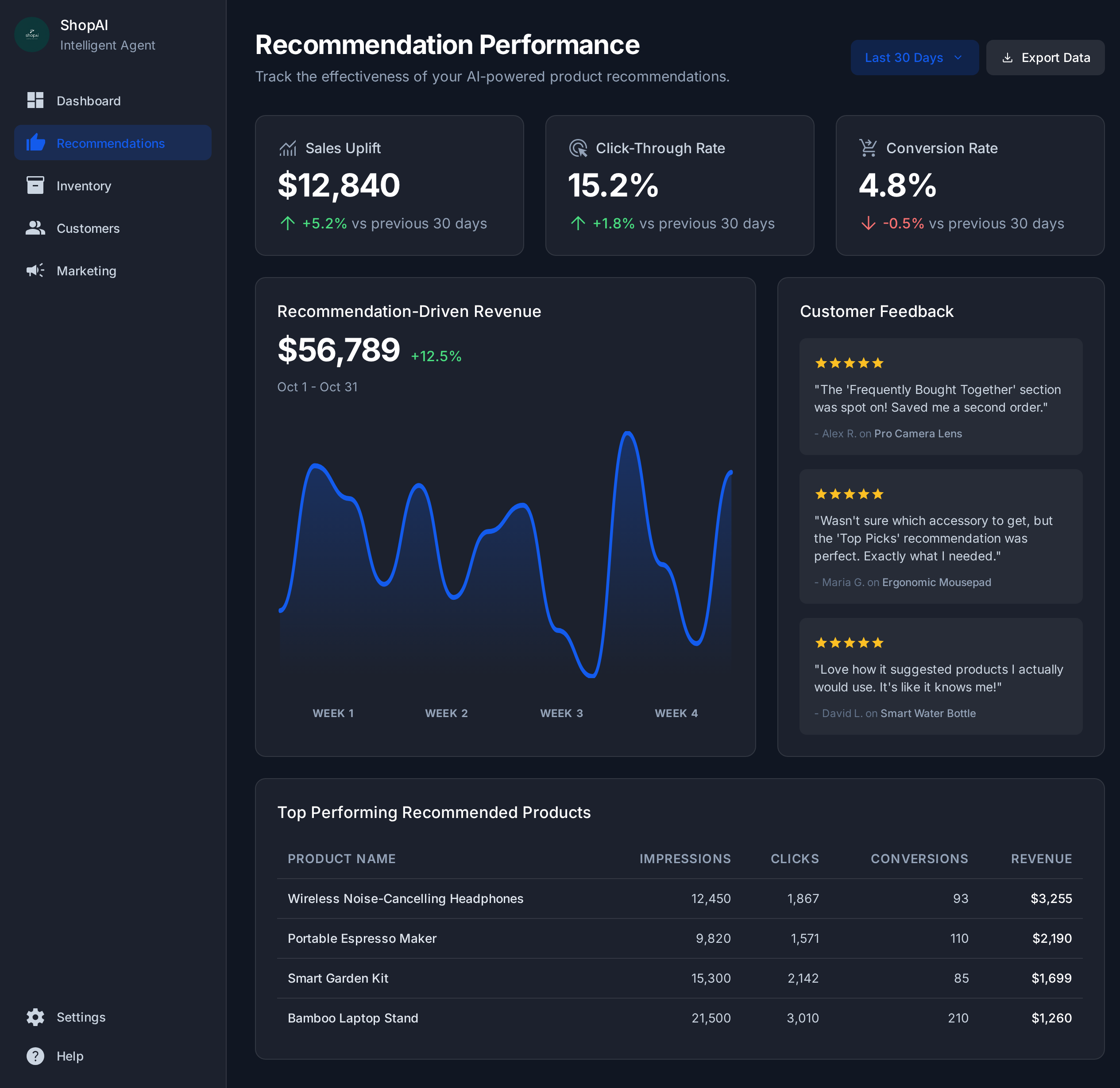
Task: Click the Help question mark icon
Action: tap(35, 1055)
